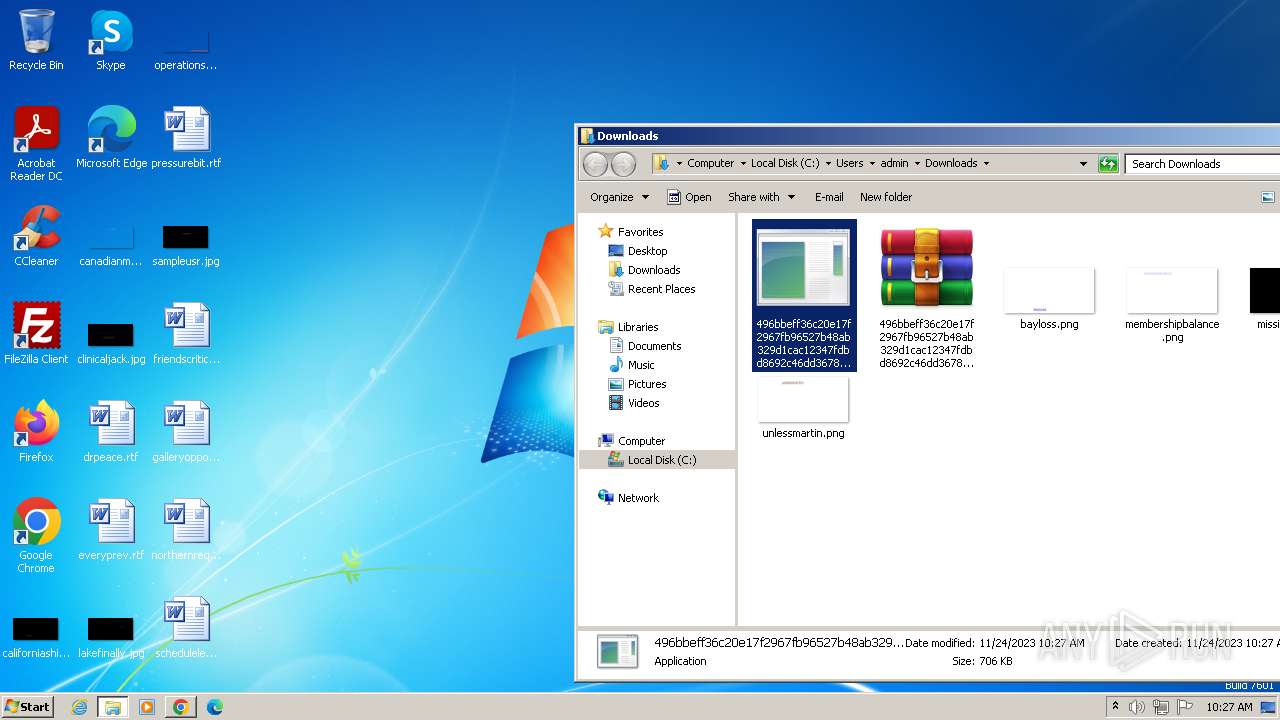Click the taskbar clock showing 10:27 AM
1280x720 pixels.
tap(1229, 707)
